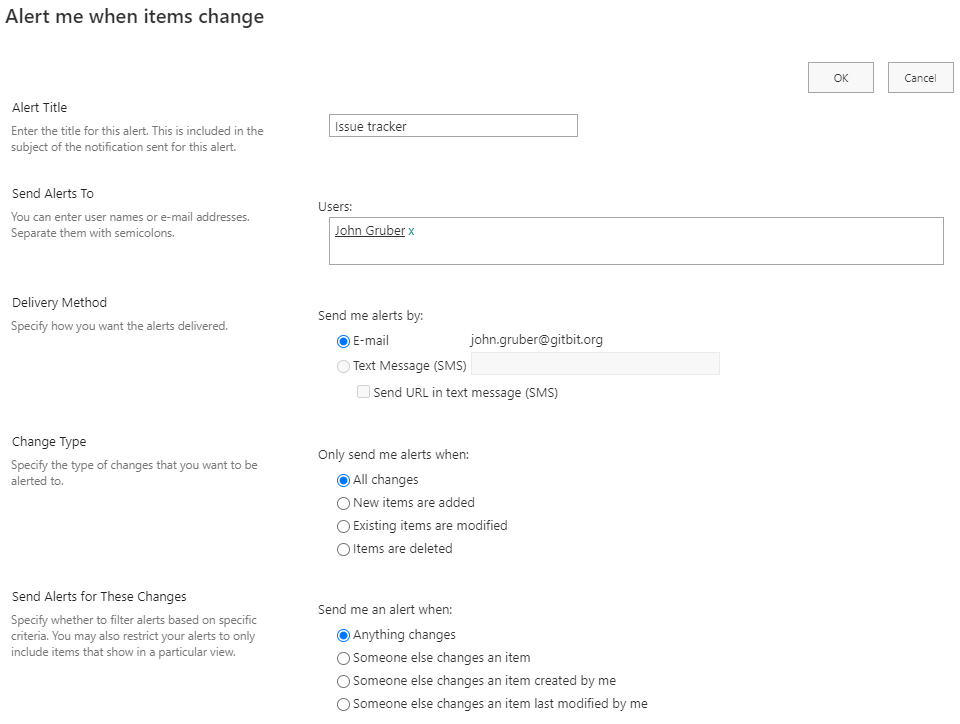Select Text Message (SMS) delivery
Image resolution: width=960 pixels, height=724 pixels.
(x=344, y=366)
